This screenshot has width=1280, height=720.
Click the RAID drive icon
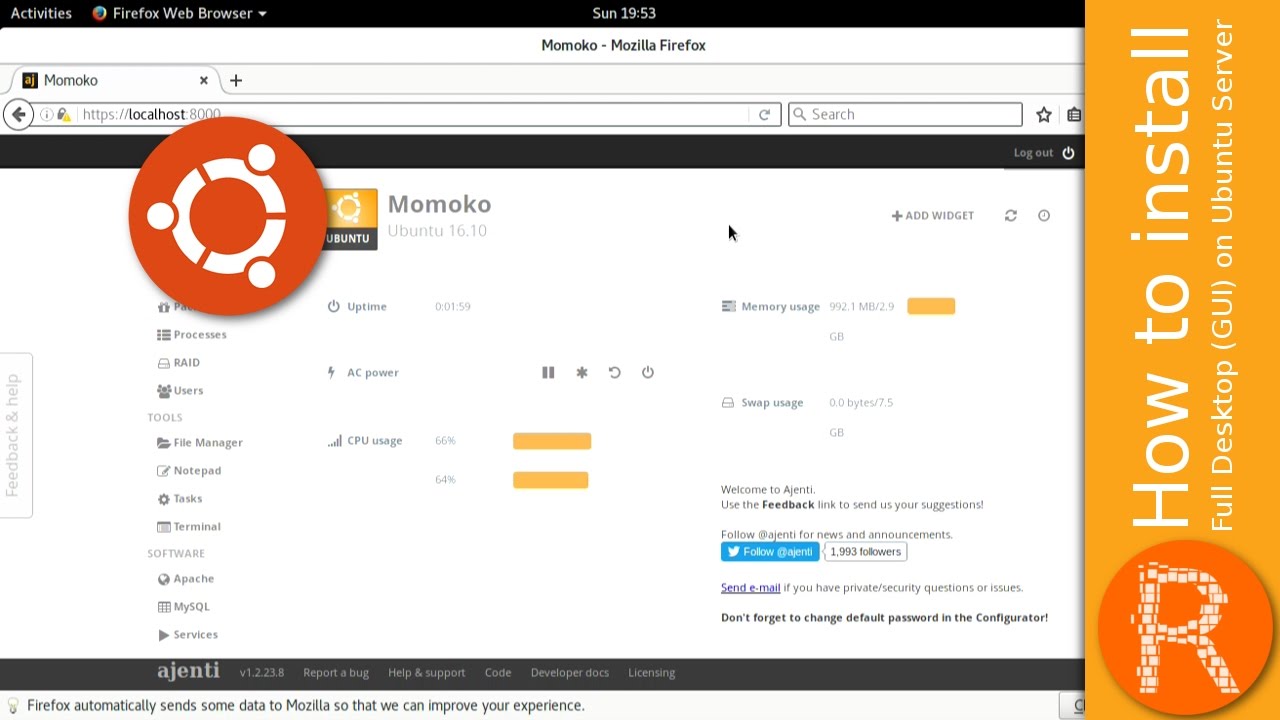(x=164, y=363)
